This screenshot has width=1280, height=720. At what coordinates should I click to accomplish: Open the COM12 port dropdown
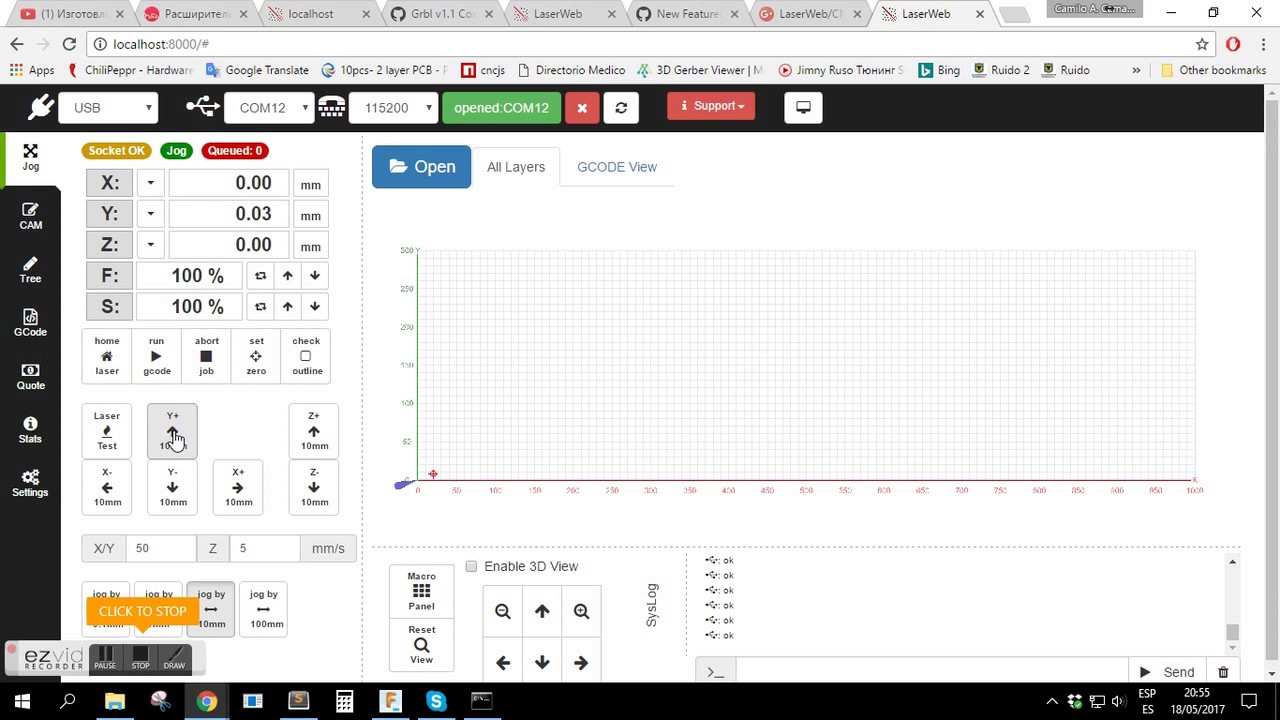[x=269, y=108]
